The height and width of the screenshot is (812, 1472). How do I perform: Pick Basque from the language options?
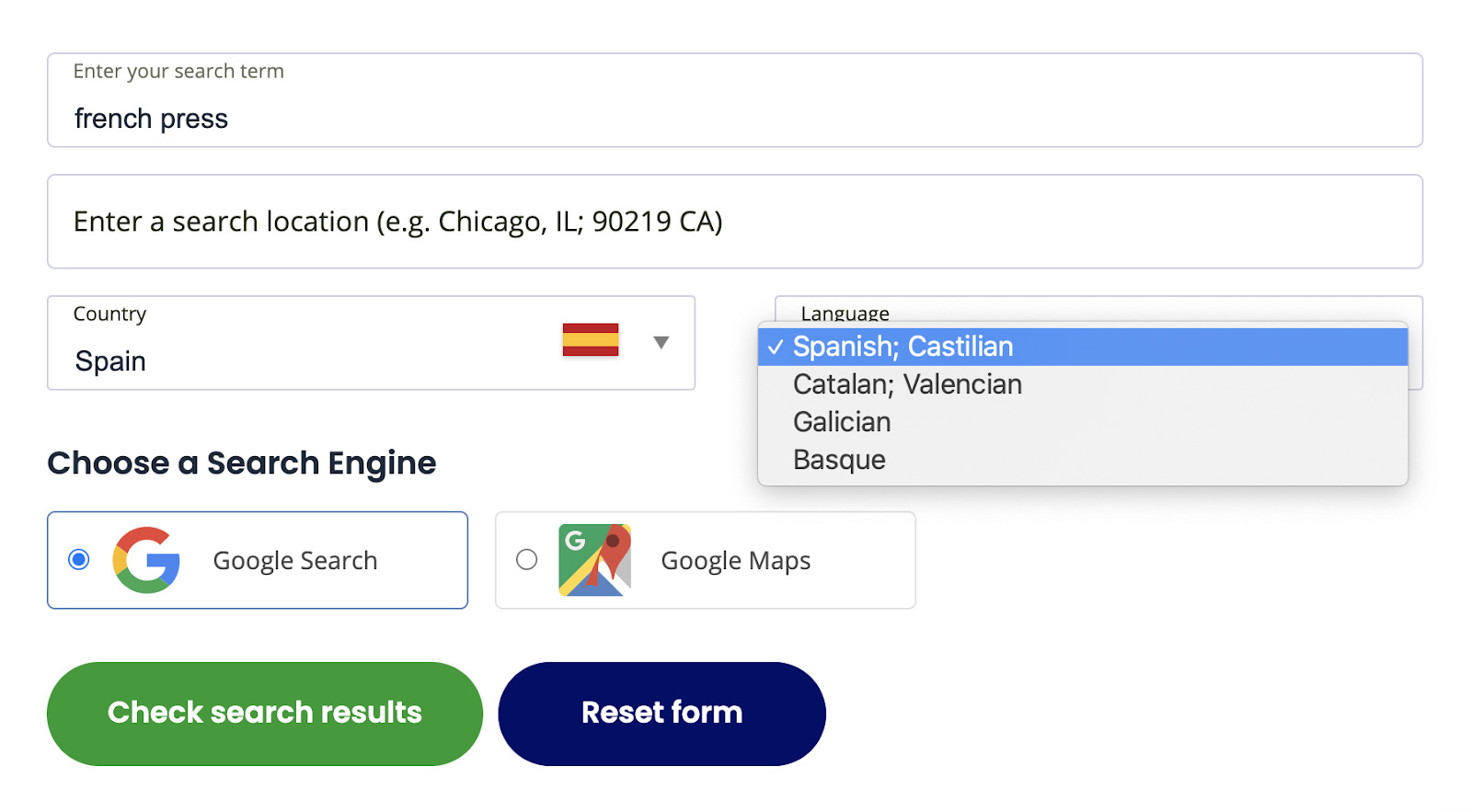839,460
